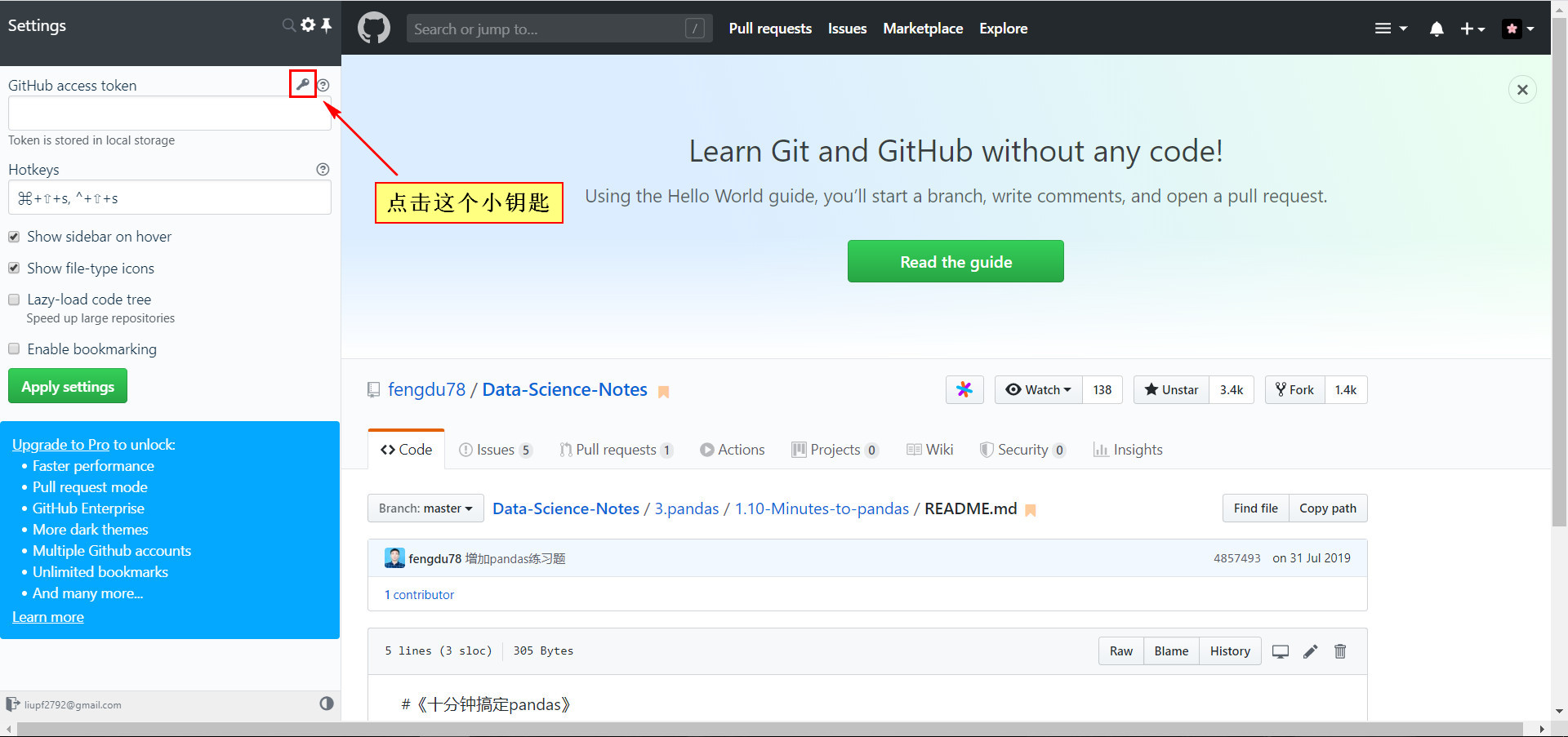Toggle dark theme half-circle icon
This screenshot has height=737, width=1568.
click(327, 703)
